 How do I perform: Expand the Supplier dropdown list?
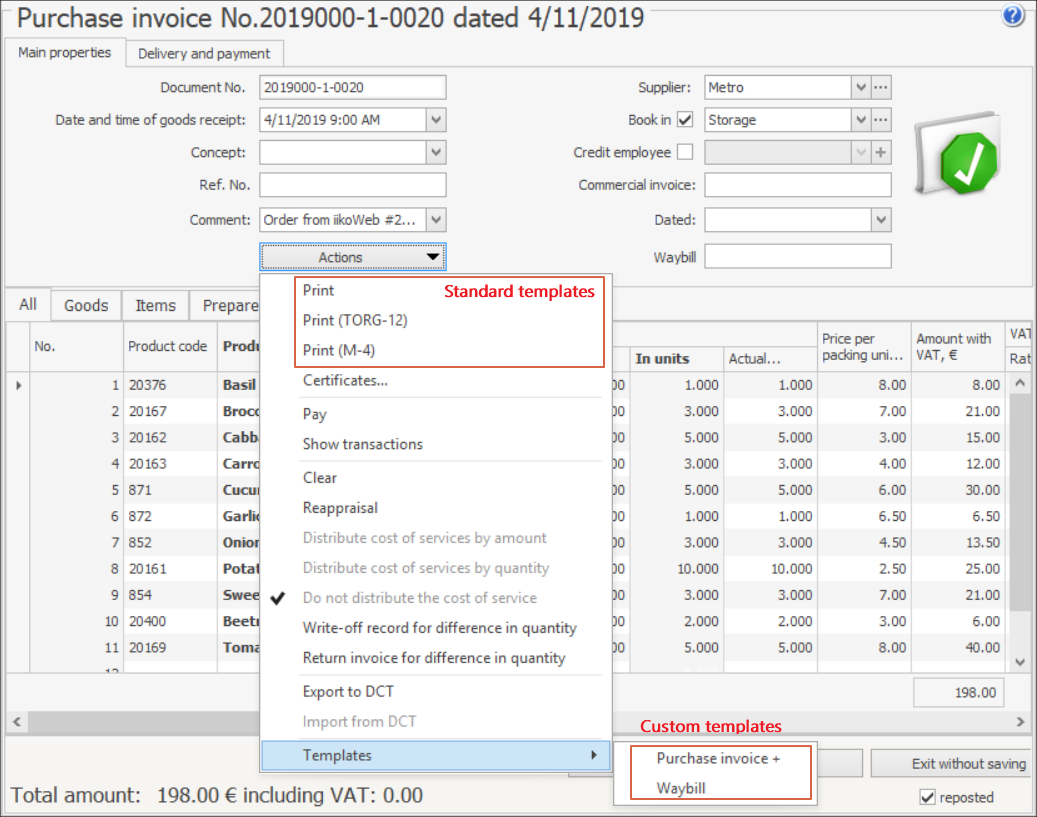(x=860, y=88)
